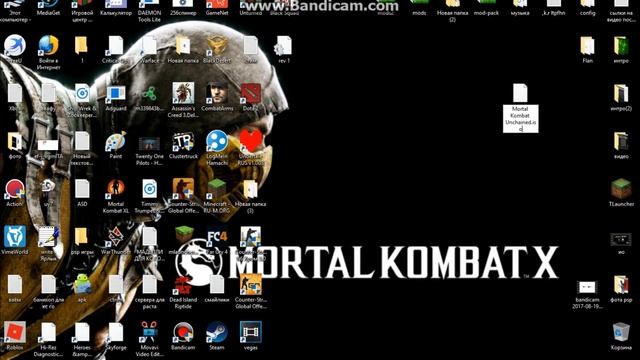Open the War Thunder shortcut
640x360 pixels.
pos(116,237)
